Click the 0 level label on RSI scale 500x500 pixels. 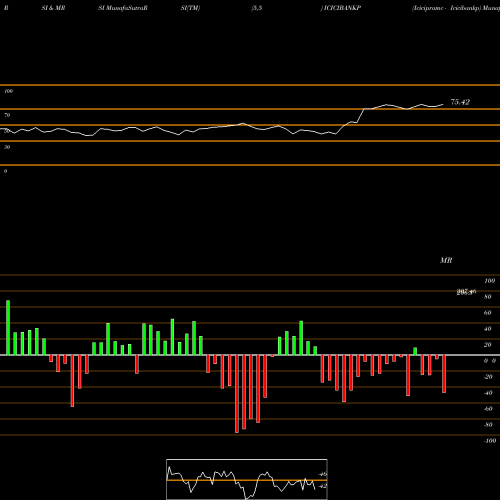tap(5, 171)
